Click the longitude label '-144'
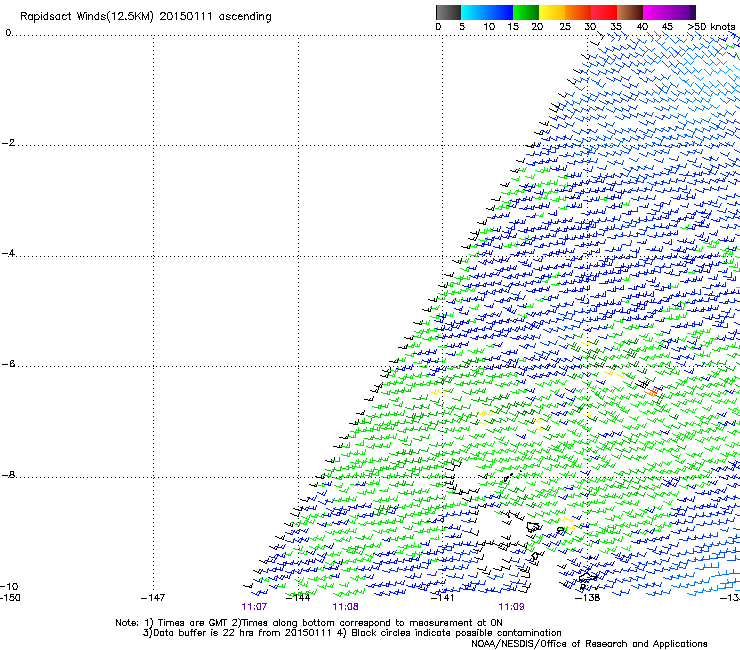740x650 pixels. 298,598
